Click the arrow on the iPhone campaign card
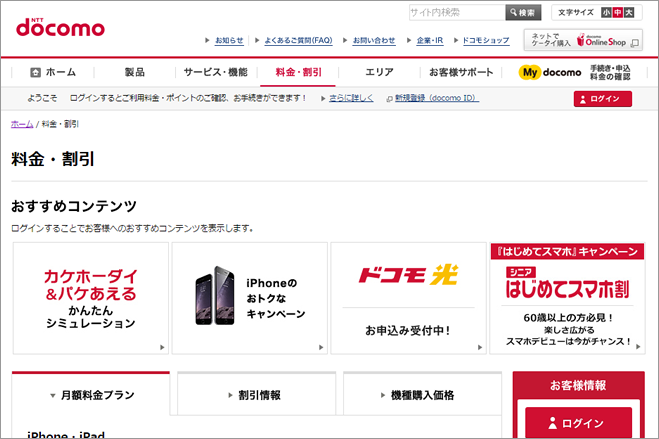 coord(321,347)
